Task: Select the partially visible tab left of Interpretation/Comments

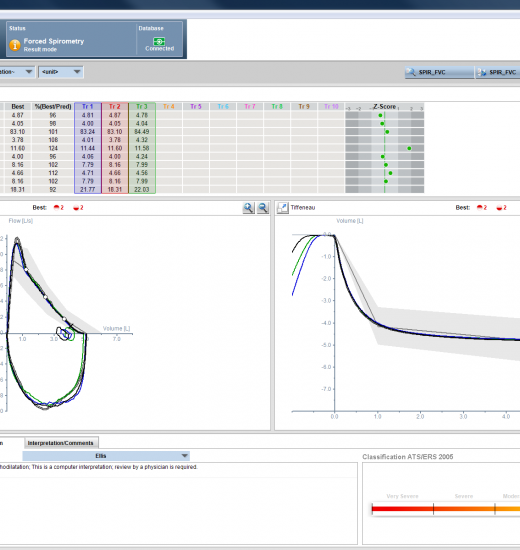Action: pos(12,443)
